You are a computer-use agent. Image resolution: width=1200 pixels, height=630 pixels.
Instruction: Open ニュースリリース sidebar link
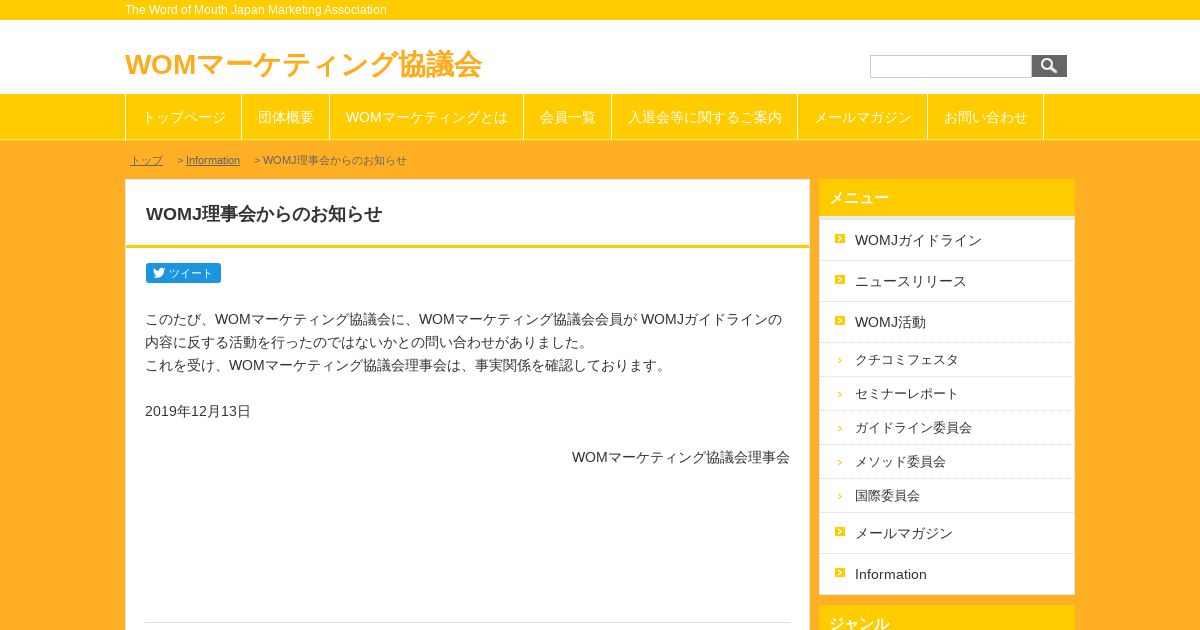[x=947, y=281]
